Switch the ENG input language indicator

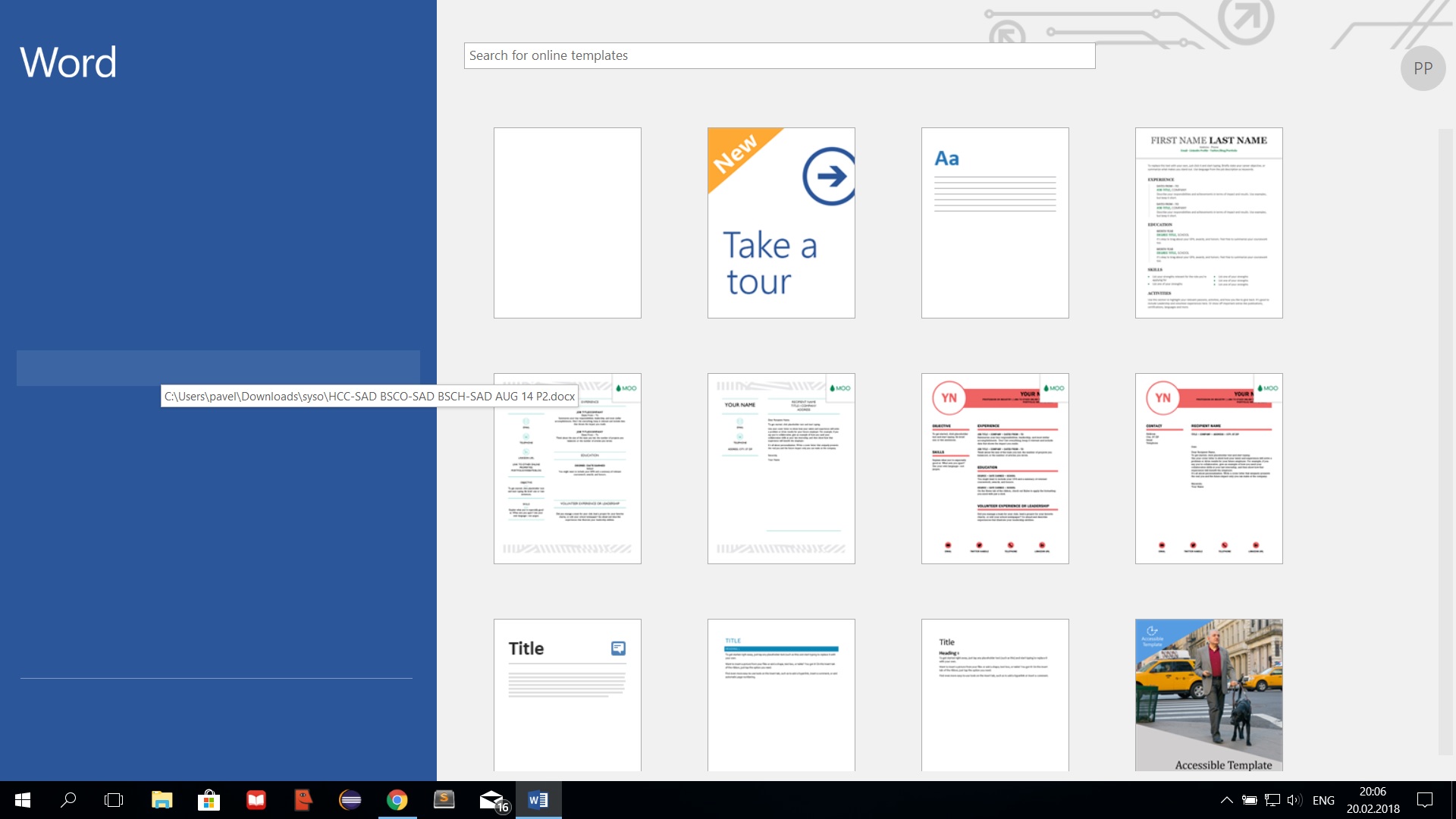click(x=1323, y=801)
